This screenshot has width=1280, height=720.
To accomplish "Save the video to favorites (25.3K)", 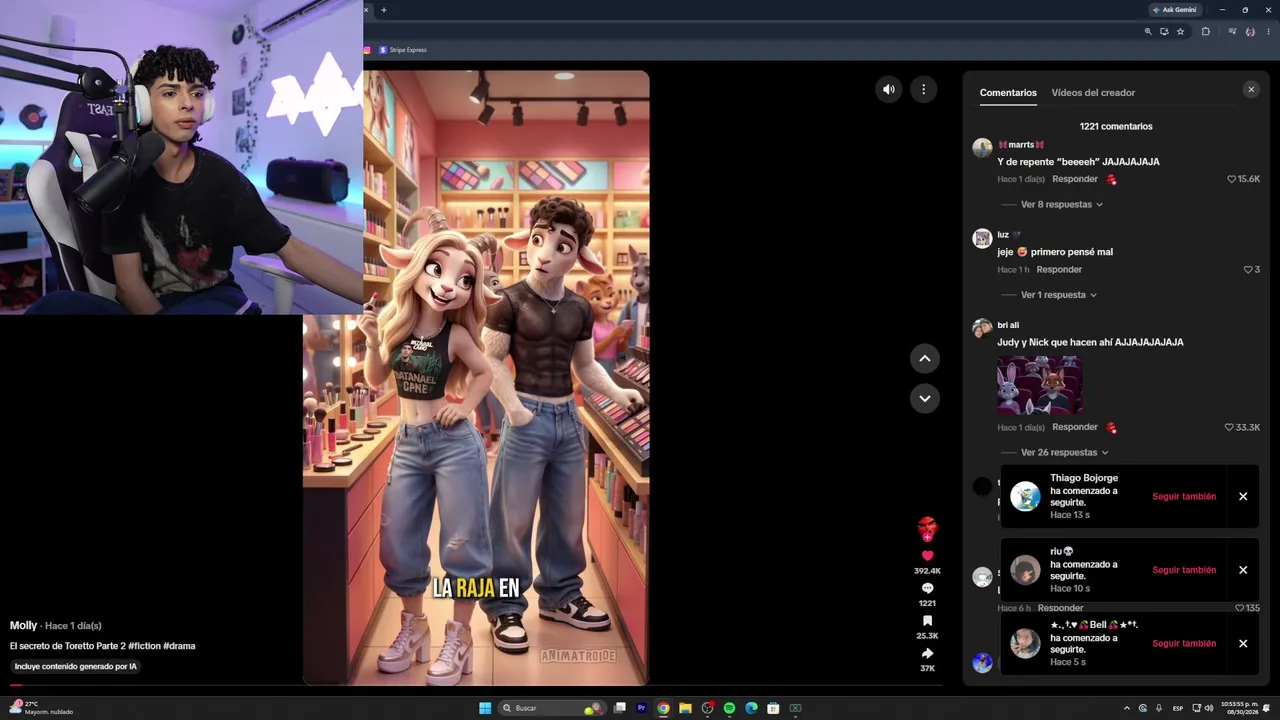I will (927, 621).
